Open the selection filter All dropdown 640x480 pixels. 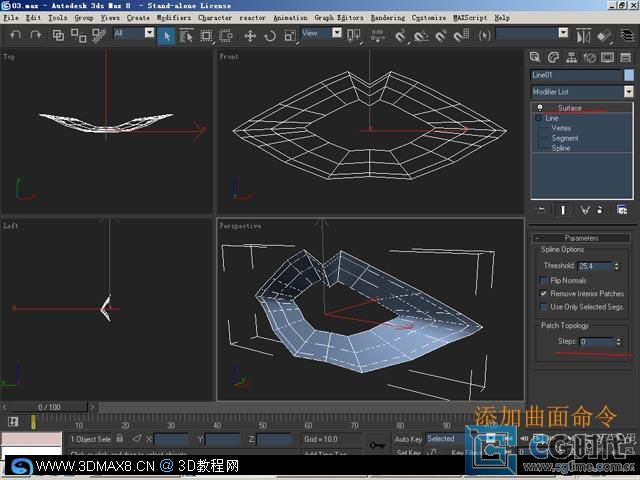point(149,33)
